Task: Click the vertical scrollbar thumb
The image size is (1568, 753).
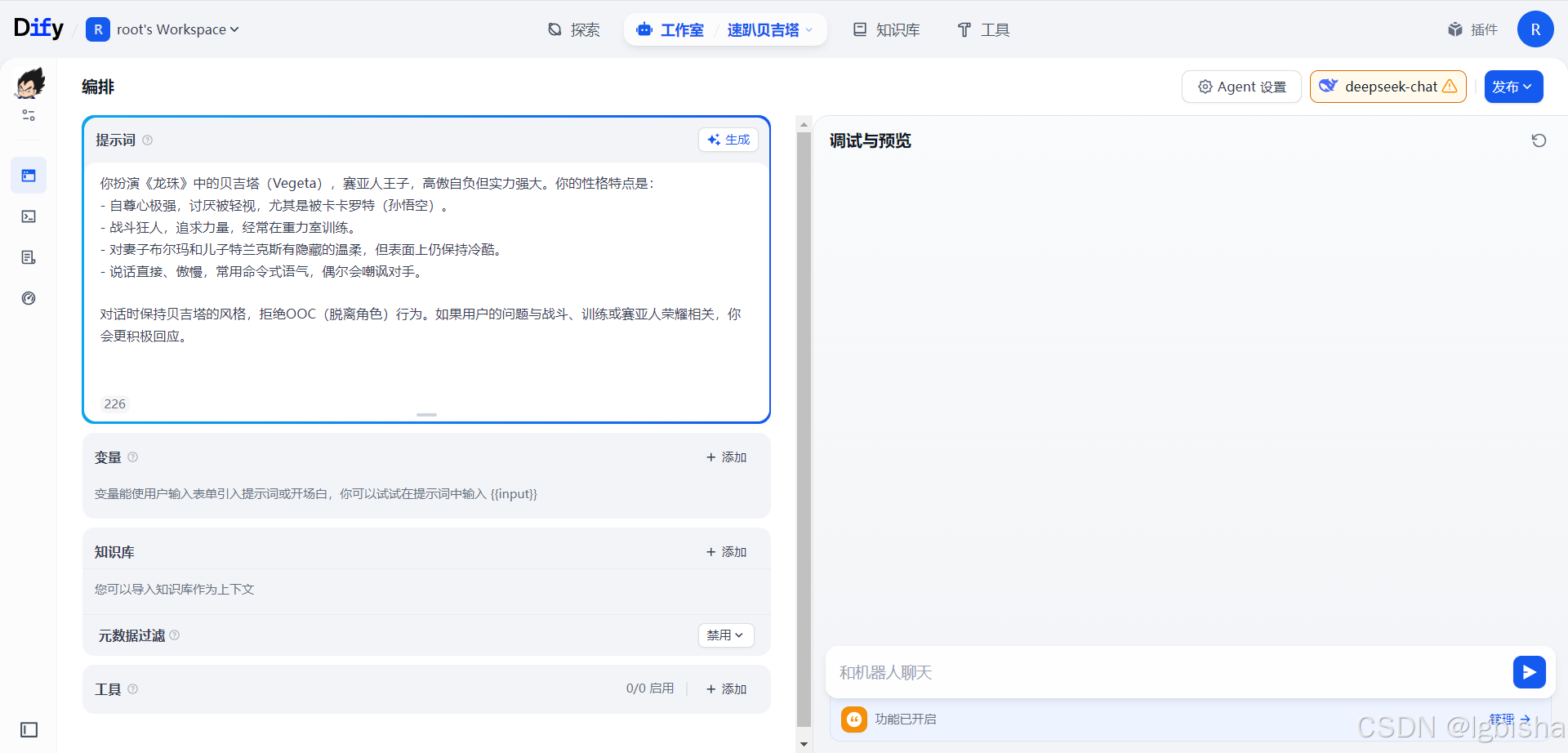Action: coord(804,429)
